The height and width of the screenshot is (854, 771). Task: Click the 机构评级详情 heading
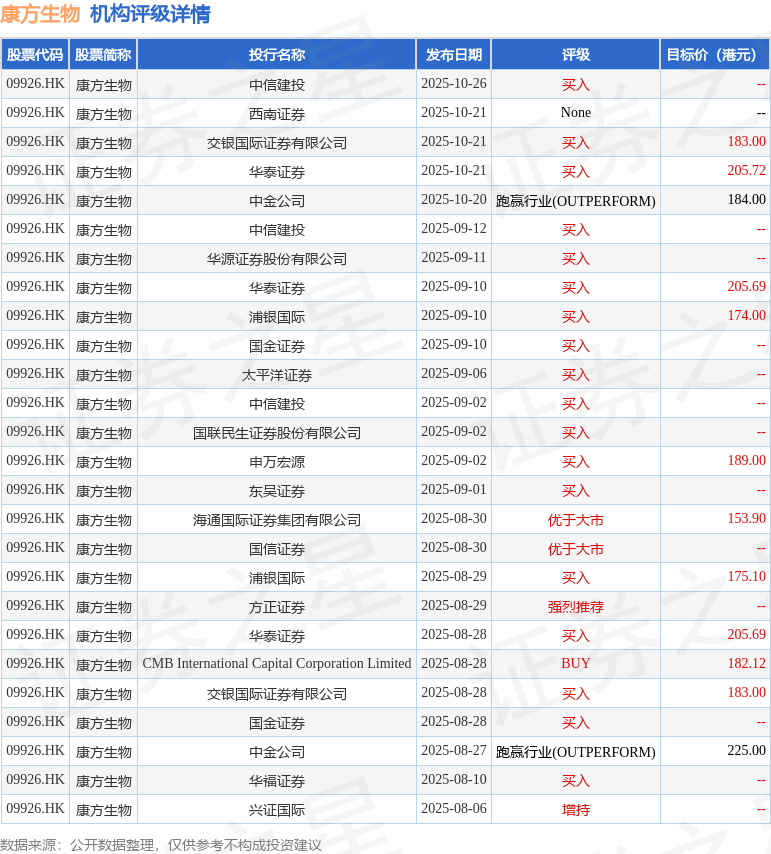pyautogui.click(x=150, y=14)
